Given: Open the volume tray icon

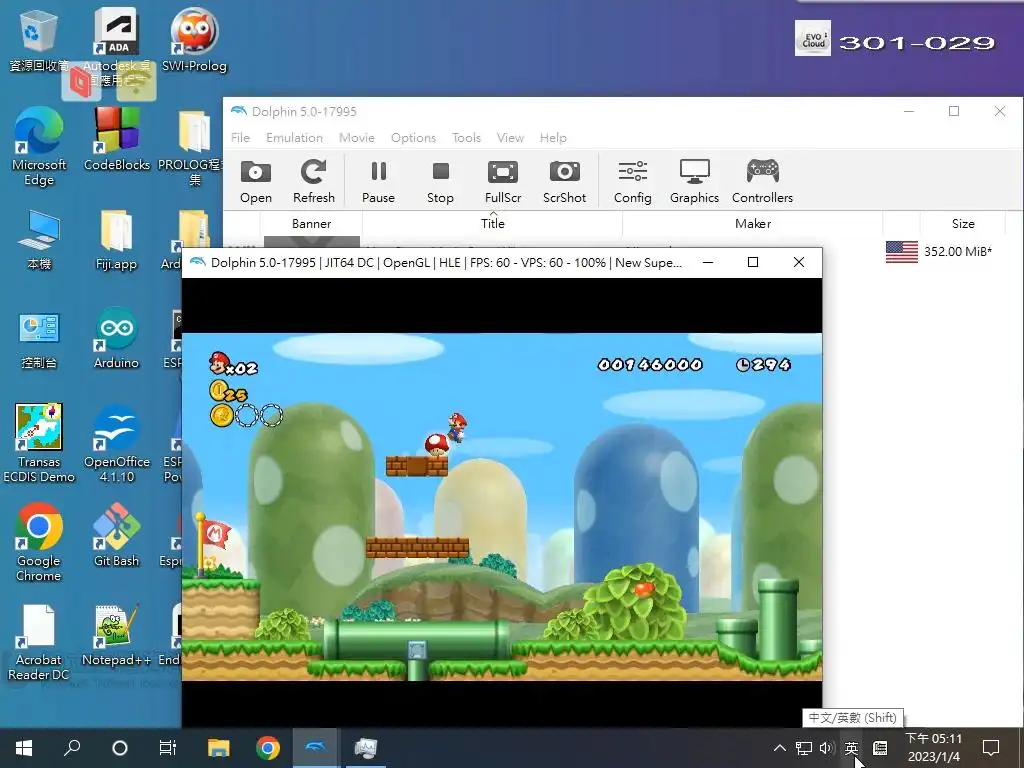Looking at the screenshot, I should [x=827, y=748].
